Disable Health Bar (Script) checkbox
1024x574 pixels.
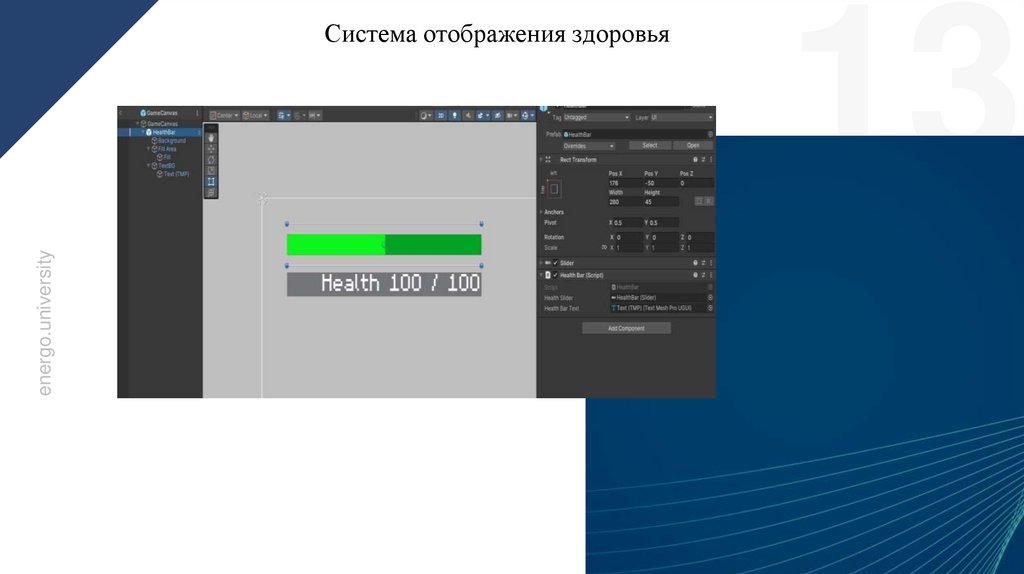[x=555, y=275]
